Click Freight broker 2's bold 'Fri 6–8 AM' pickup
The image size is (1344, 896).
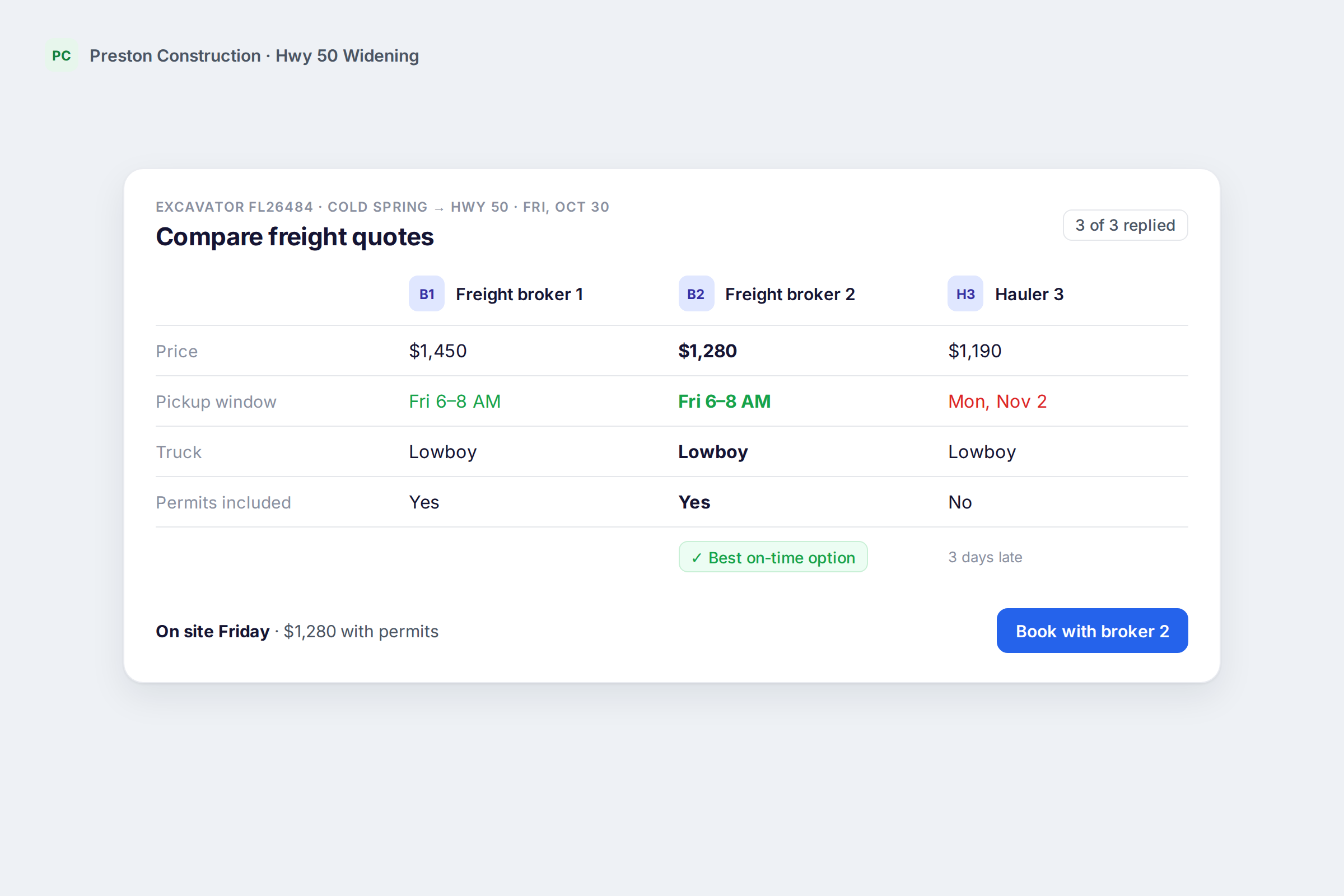(725, 401)
